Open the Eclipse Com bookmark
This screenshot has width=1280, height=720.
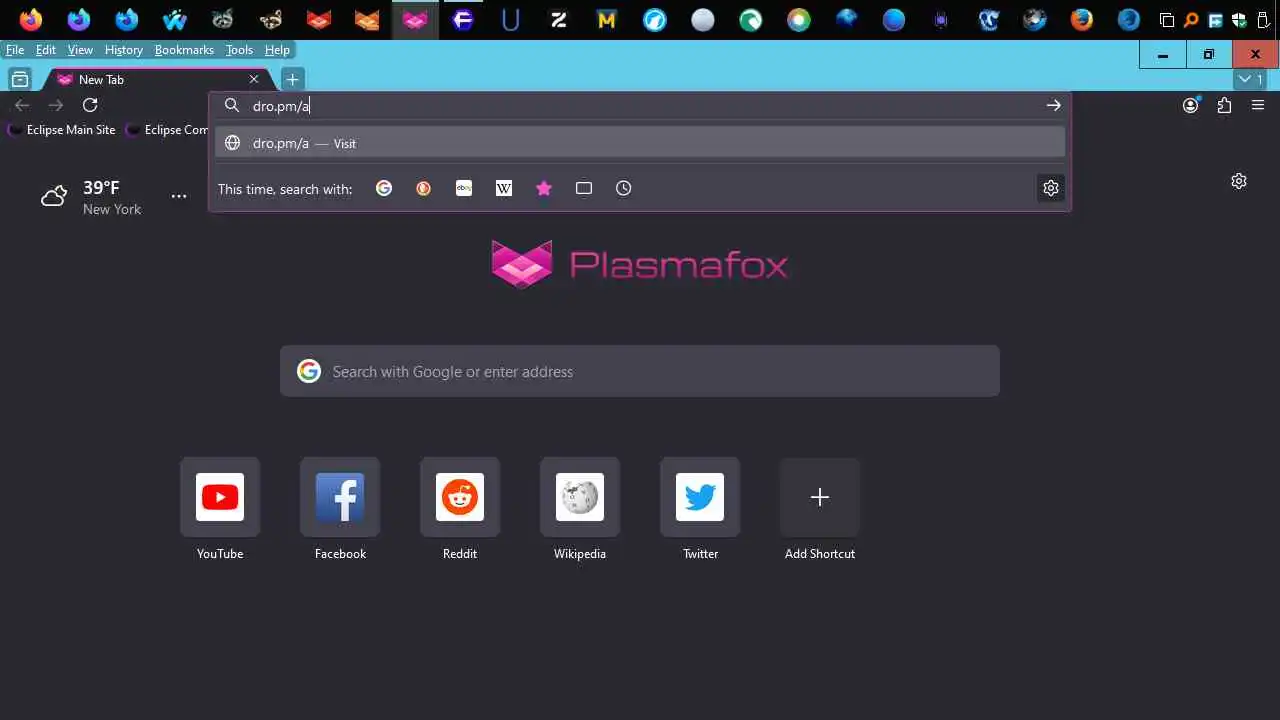click(x=167, y=130)
